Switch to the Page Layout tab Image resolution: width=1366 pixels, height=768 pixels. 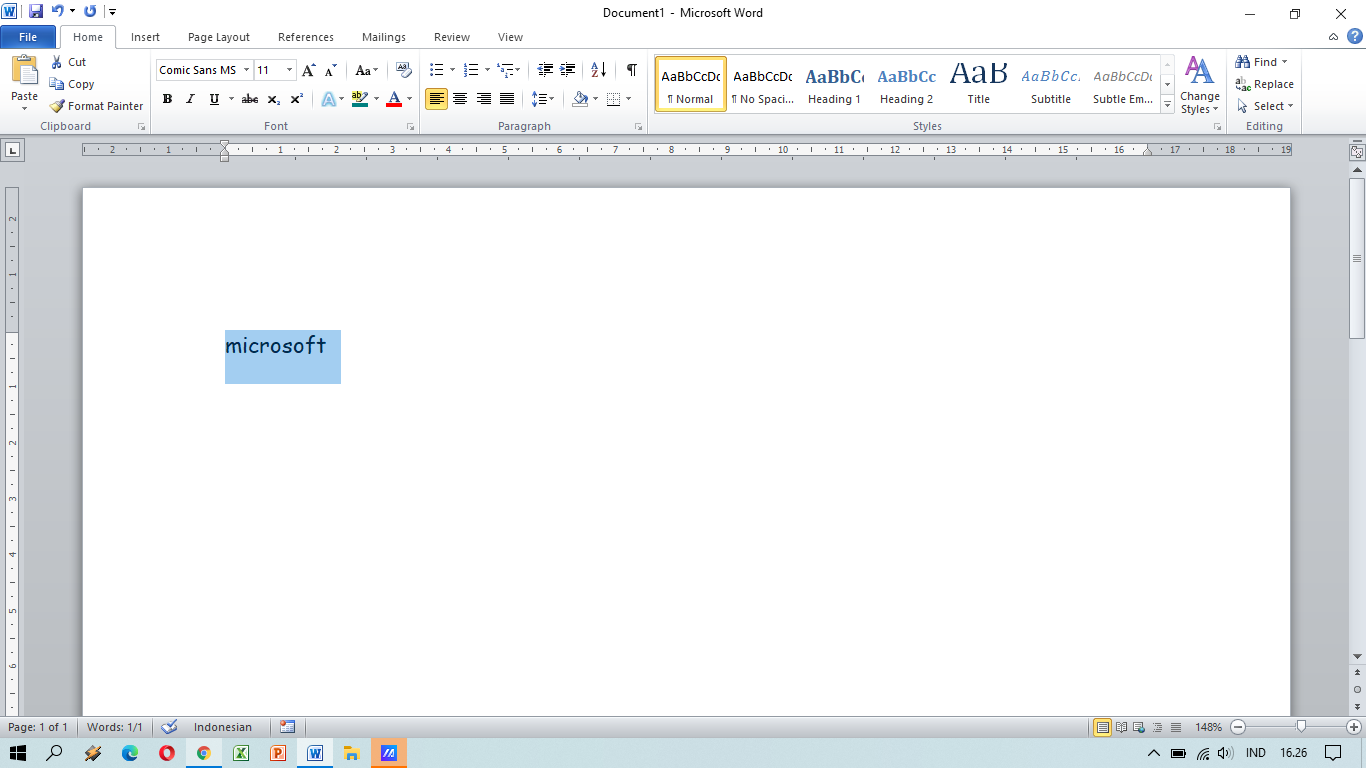click(219, 37)
